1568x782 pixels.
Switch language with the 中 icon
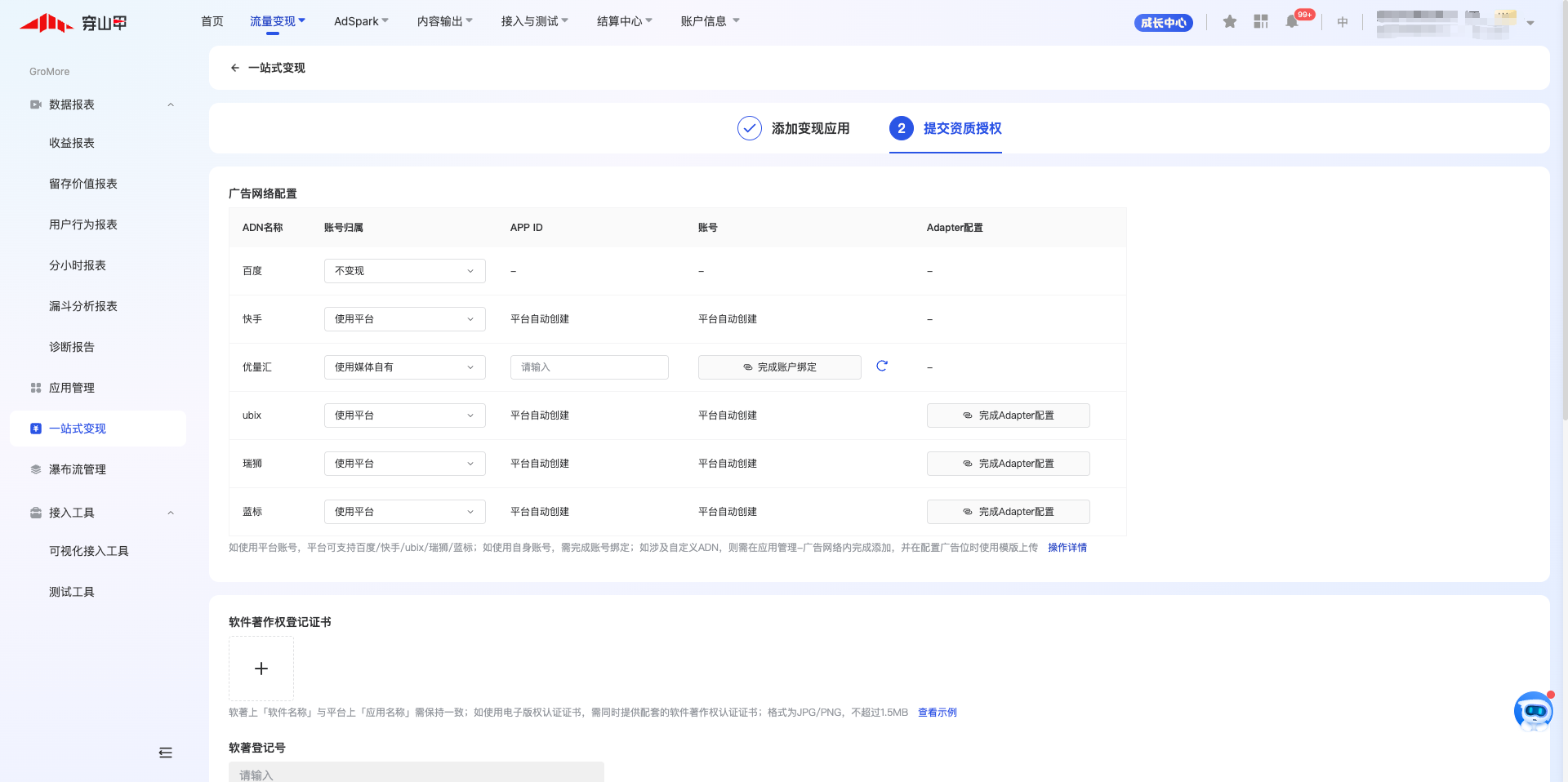1343,22
